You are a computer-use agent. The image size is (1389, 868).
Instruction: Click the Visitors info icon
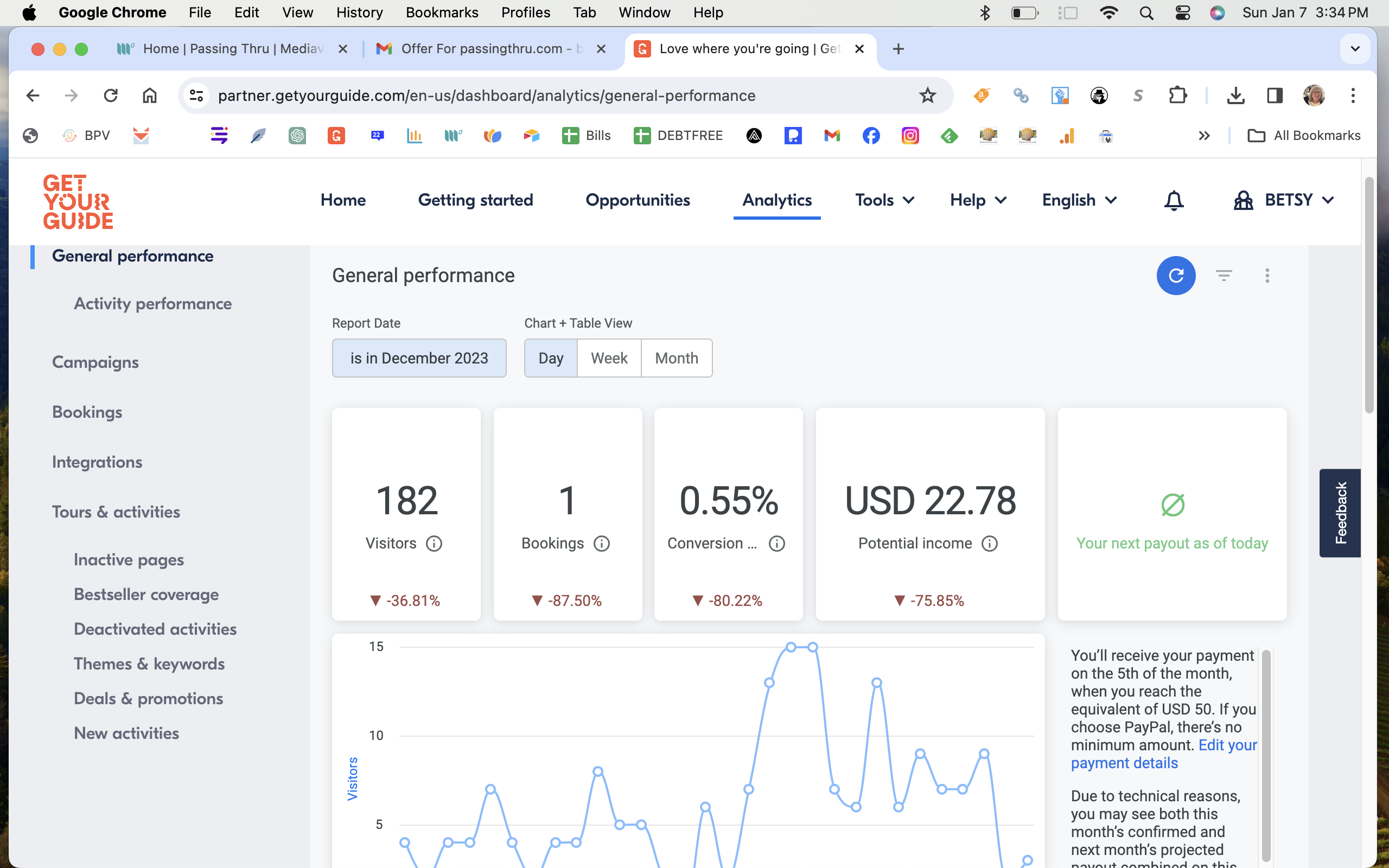434,543
